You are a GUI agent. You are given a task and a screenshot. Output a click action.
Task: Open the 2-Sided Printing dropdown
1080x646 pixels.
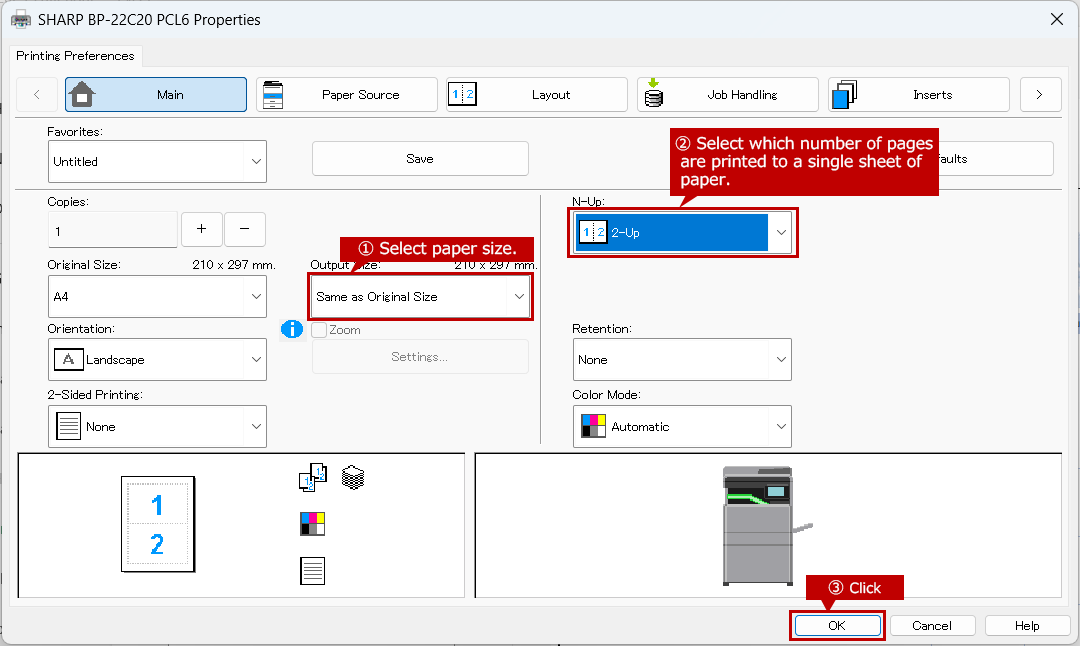[157, 426]
